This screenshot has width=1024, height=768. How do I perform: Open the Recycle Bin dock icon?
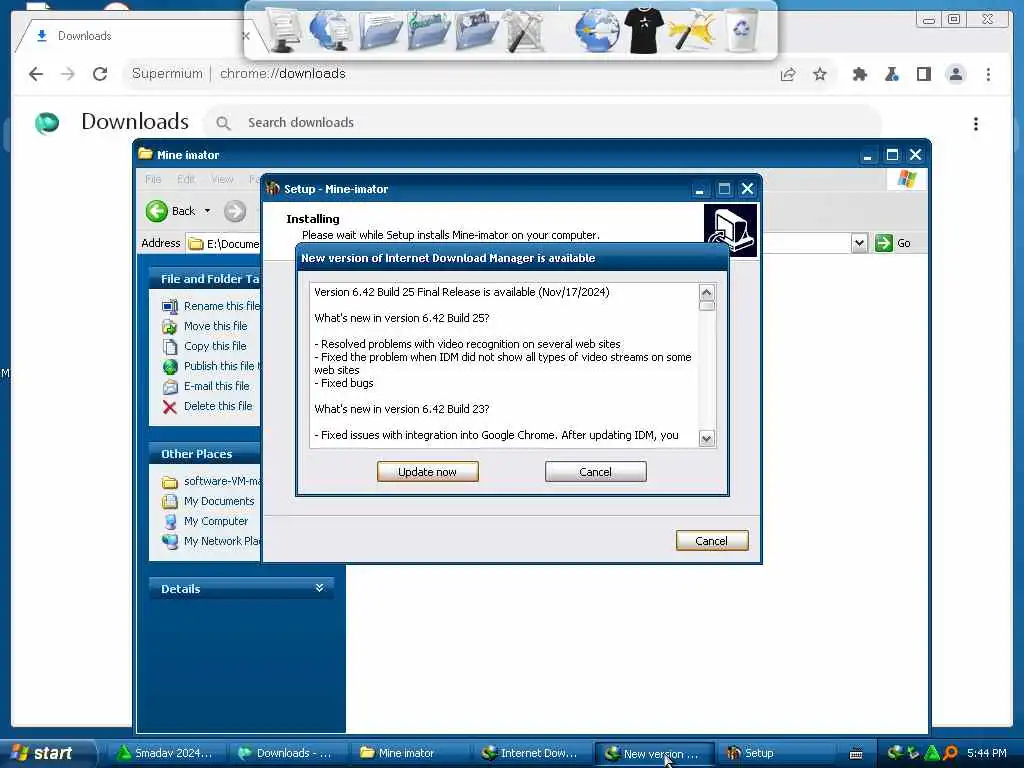[741, 30]
